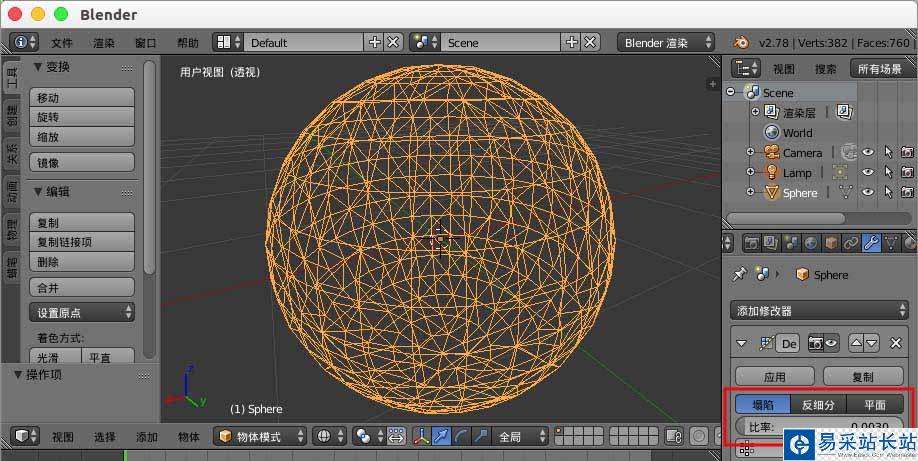Open the 添加 menu in 3D view header

coord(146,436)
